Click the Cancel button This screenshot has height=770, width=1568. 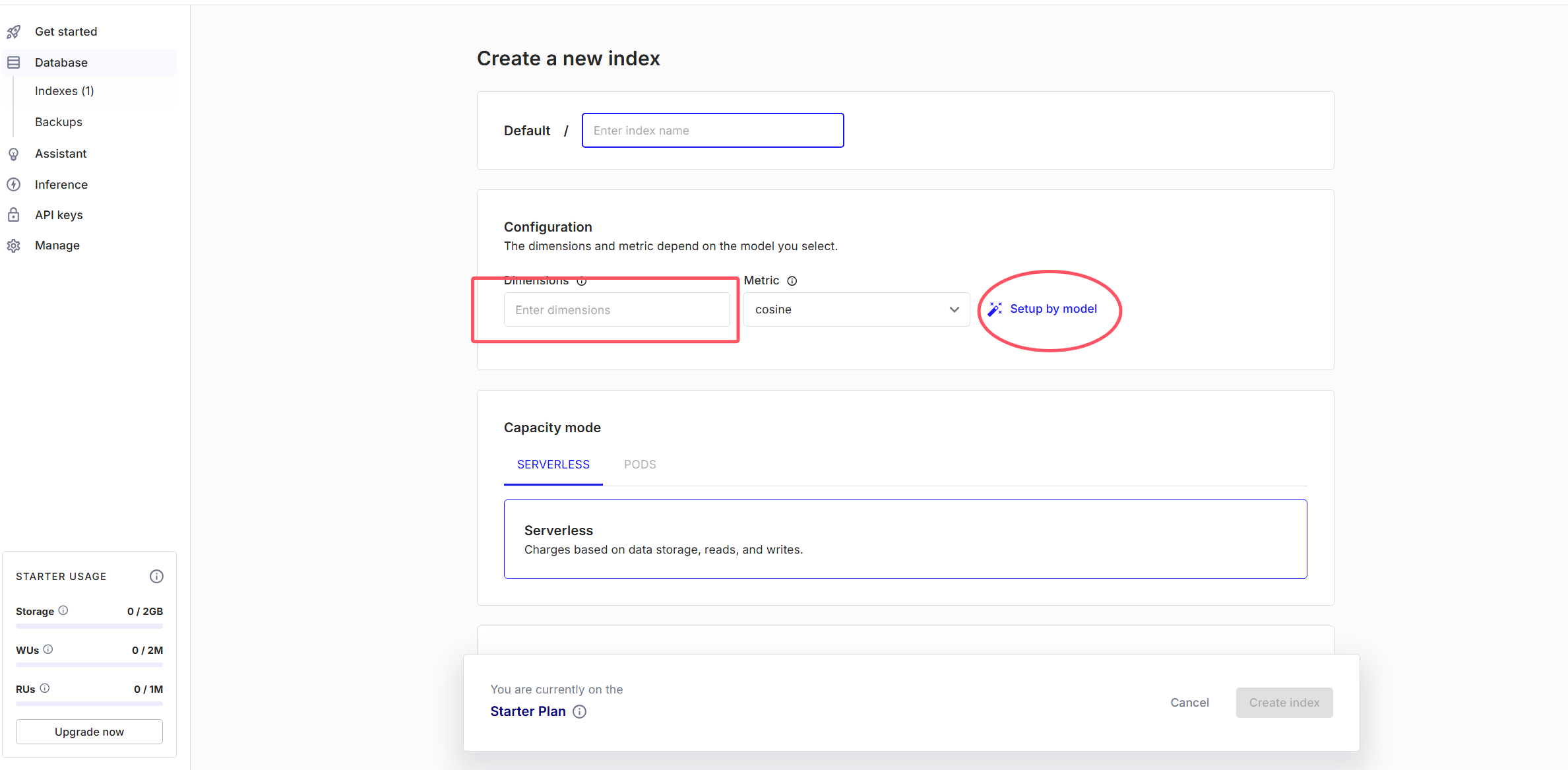coord(1189,703)
